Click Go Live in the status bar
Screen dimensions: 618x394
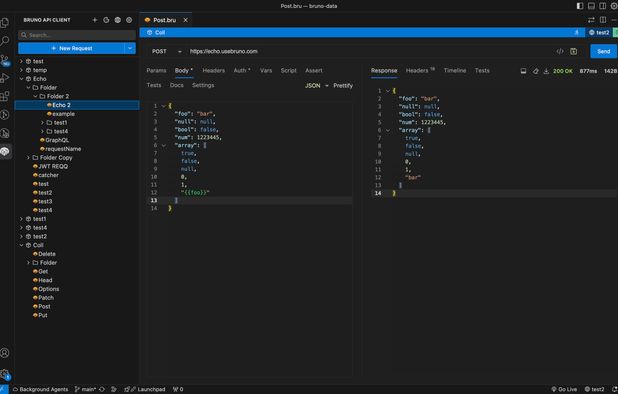(564, 389)
